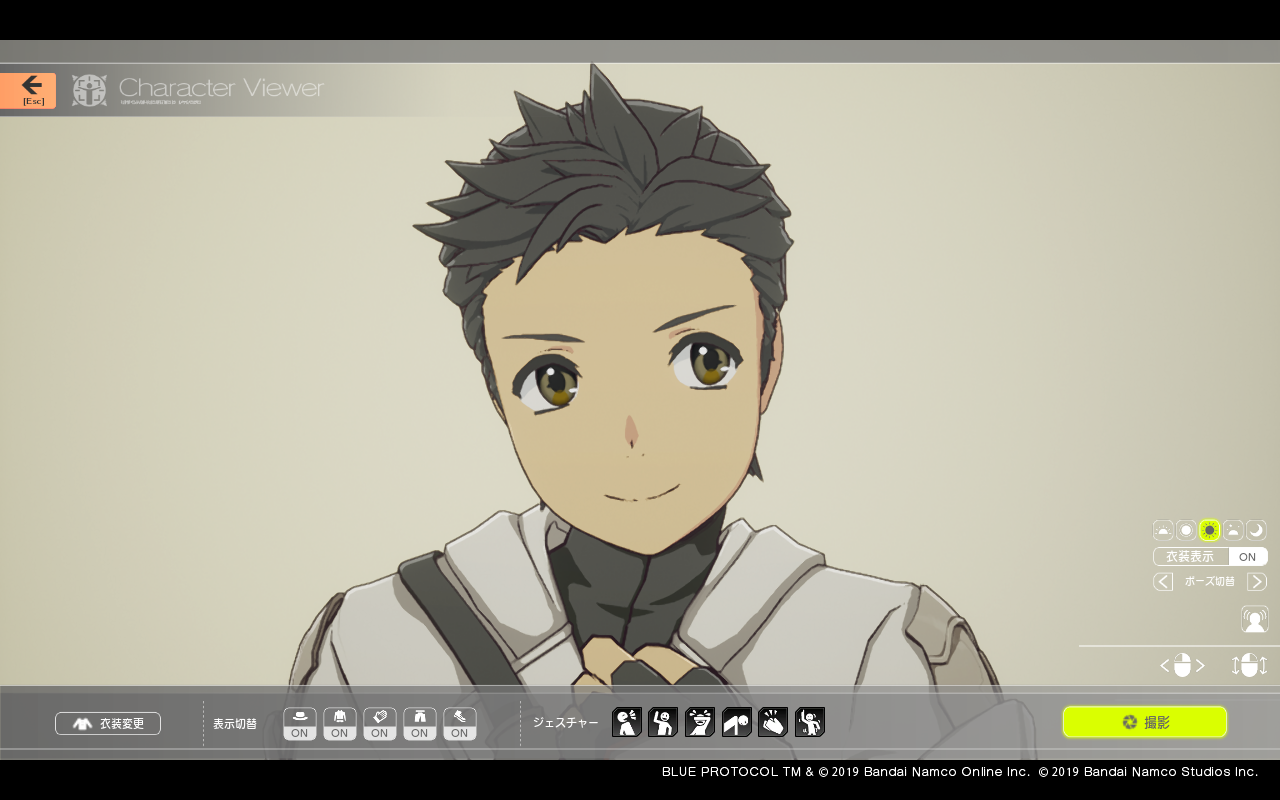
Task: Click the BLUE PROTOCOL copyright text
Action: (x=960, y=772)
